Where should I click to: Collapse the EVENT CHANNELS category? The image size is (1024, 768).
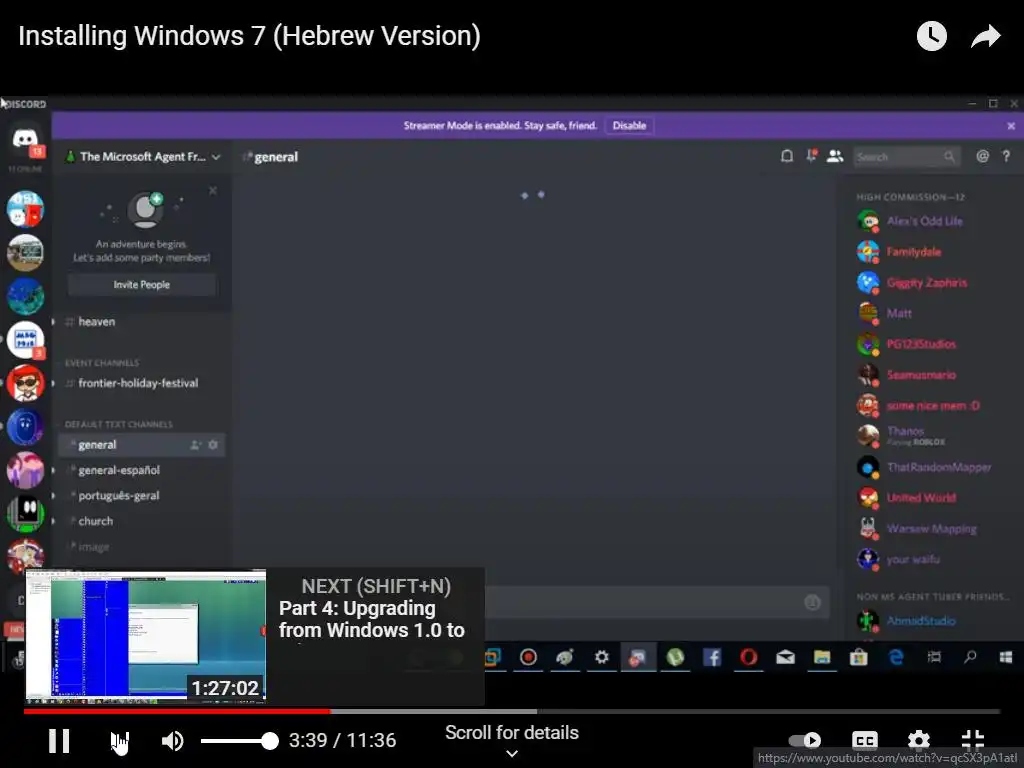[102, 362]
